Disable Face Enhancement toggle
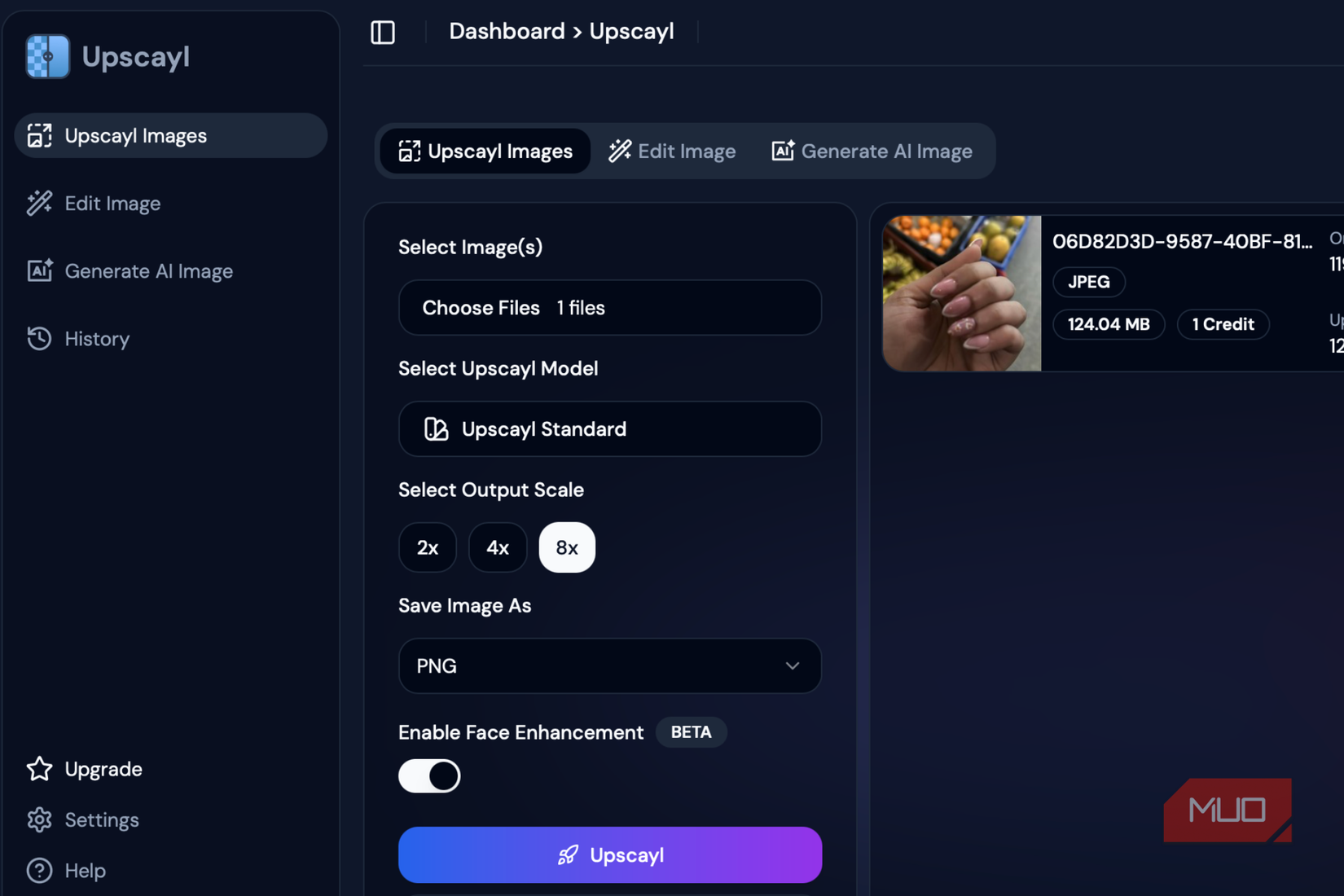1344x896 pixels. tap(429, 775)
